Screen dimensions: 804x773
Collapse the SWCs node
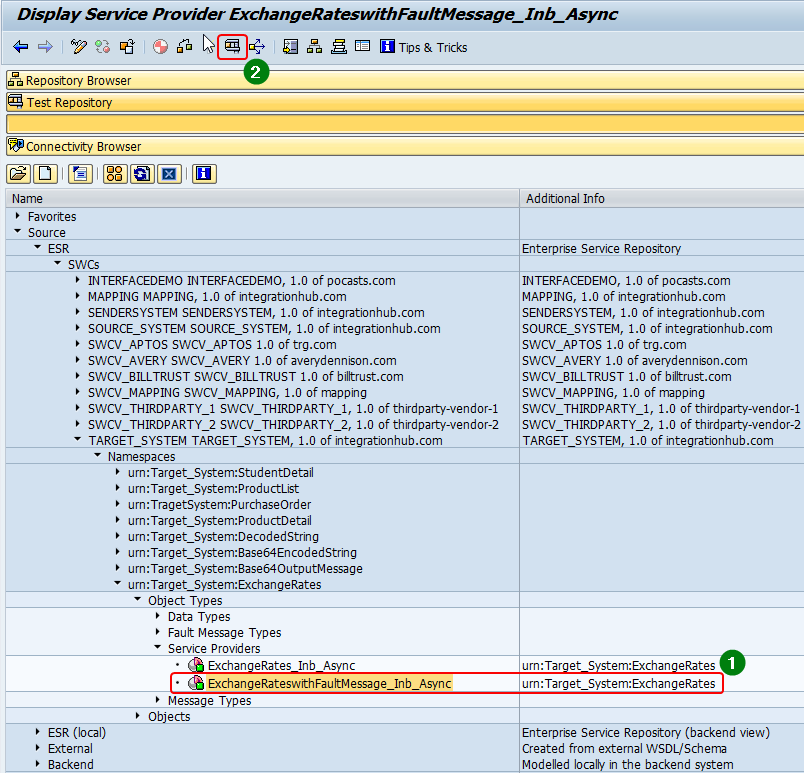click(58, 263)
